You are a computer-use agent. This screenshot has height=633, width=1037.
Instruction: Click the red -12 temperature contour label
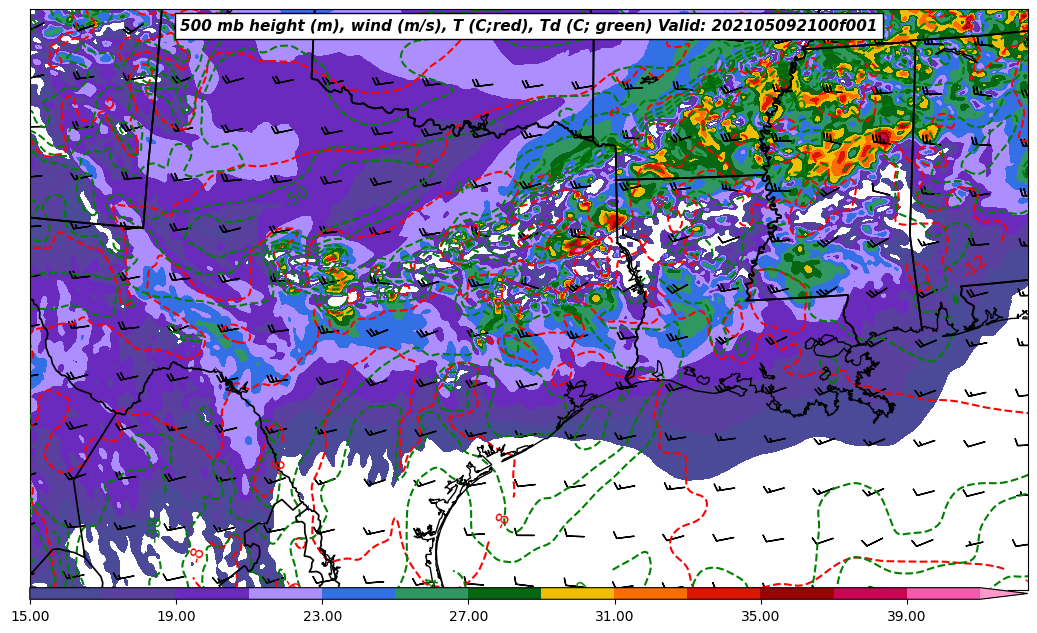(975, 266)
